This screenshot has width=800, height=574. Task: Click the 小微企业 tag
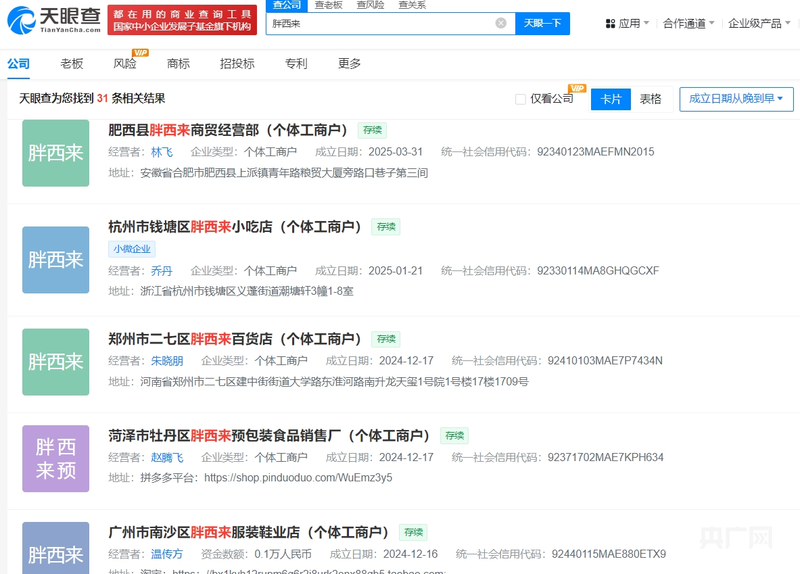point(132,249)
